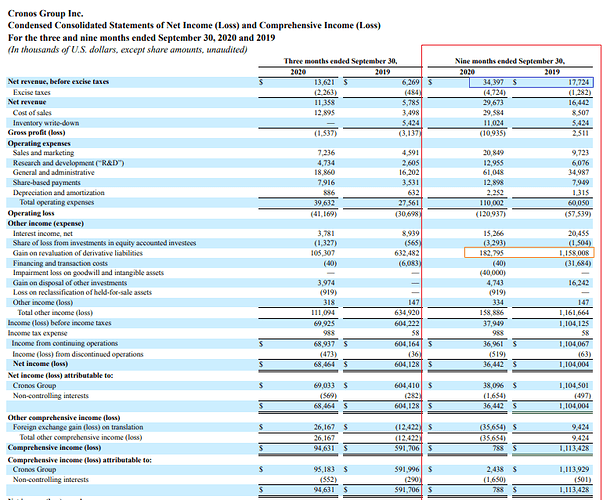
Task: Click the "Net income (loss) attributable to:" heading
Action: pos(60,375)
